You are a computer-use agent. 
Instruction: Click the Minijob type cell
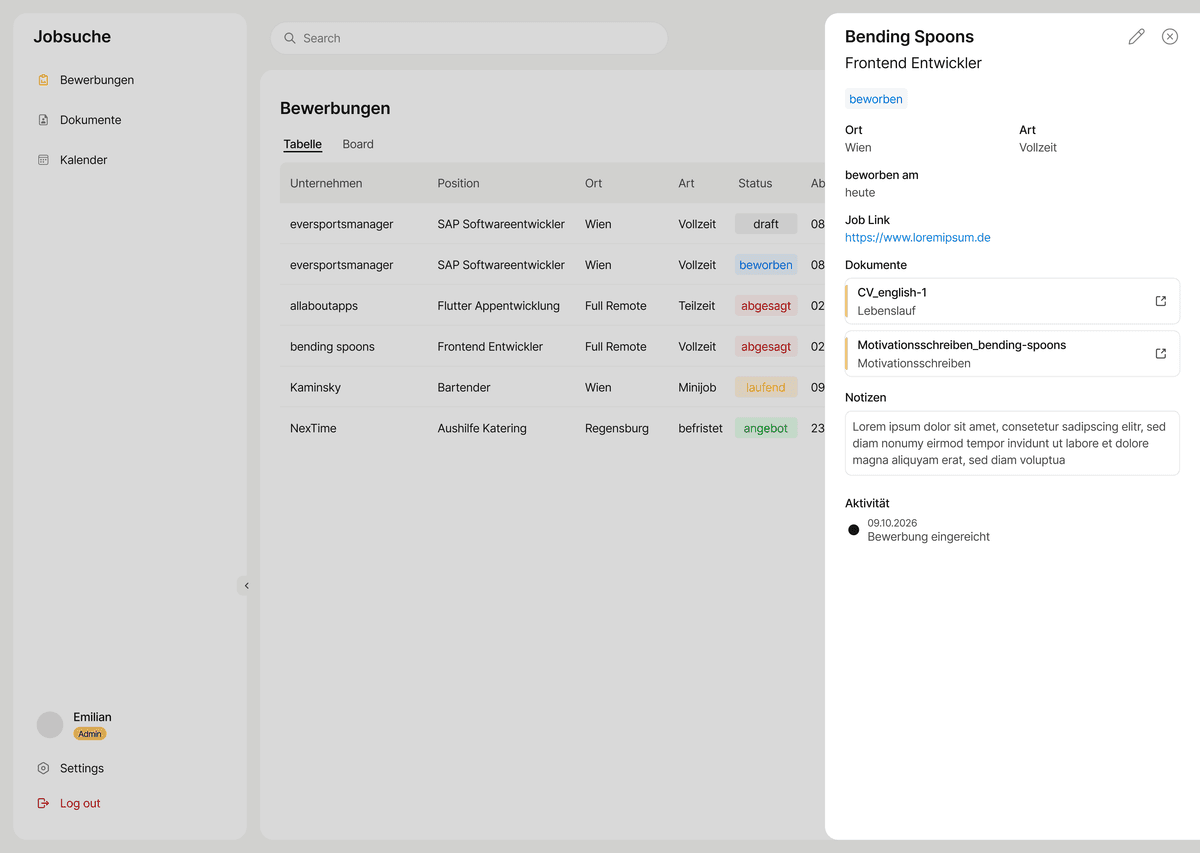tap(697, 387)
